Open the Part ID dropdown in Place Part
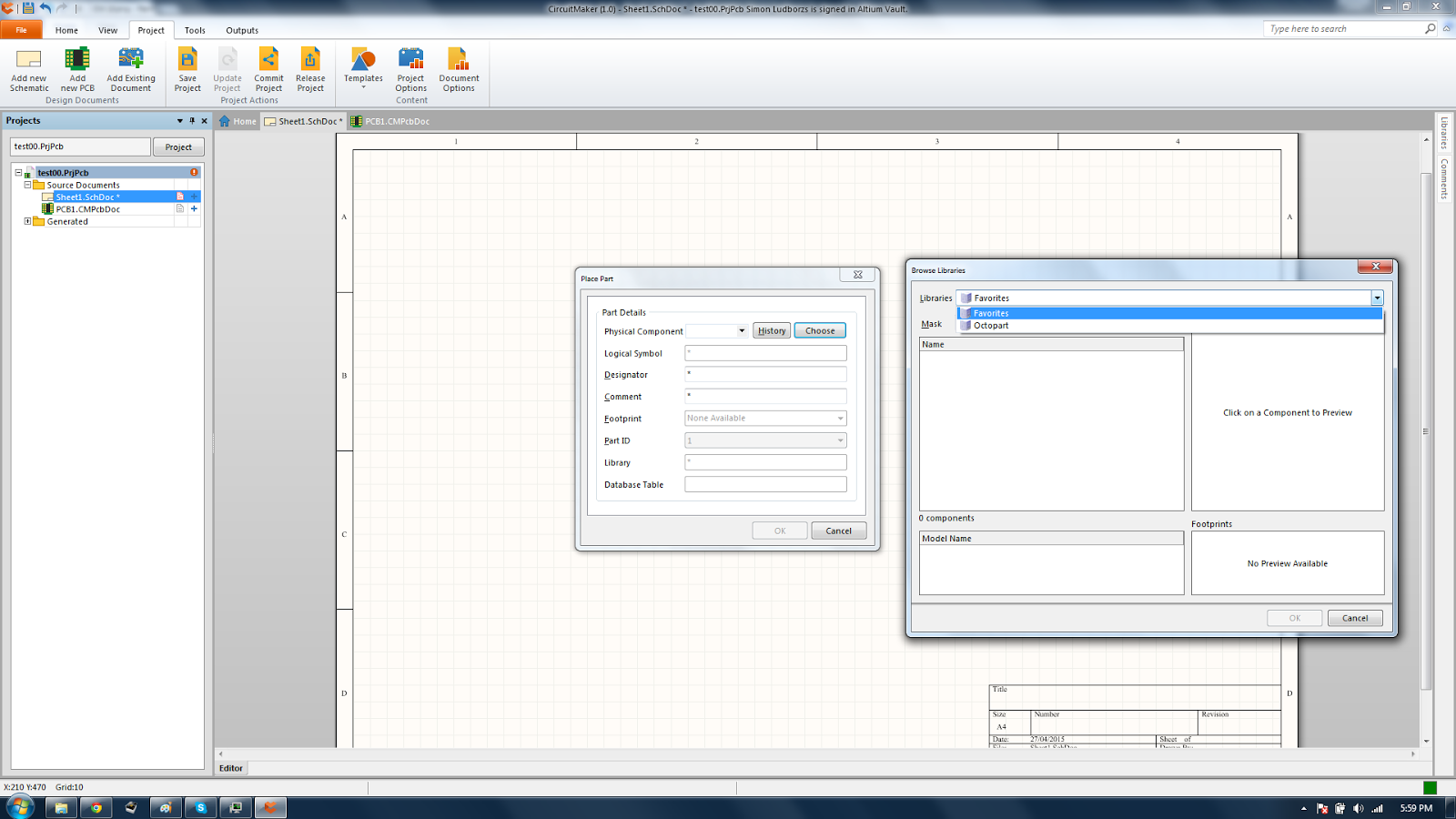This screenshot has width=1456, height=819. [840, 440]
